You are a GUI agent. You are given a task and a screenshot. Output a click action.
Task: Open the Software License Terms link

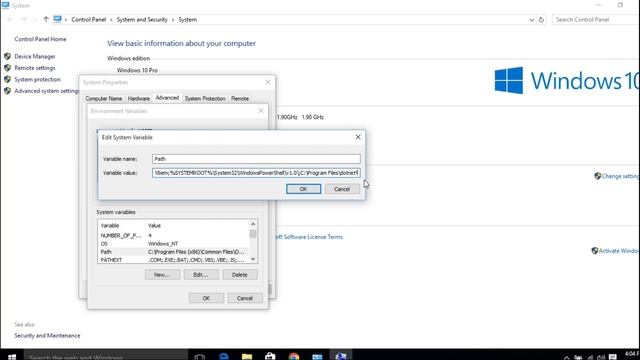[309, 237]
